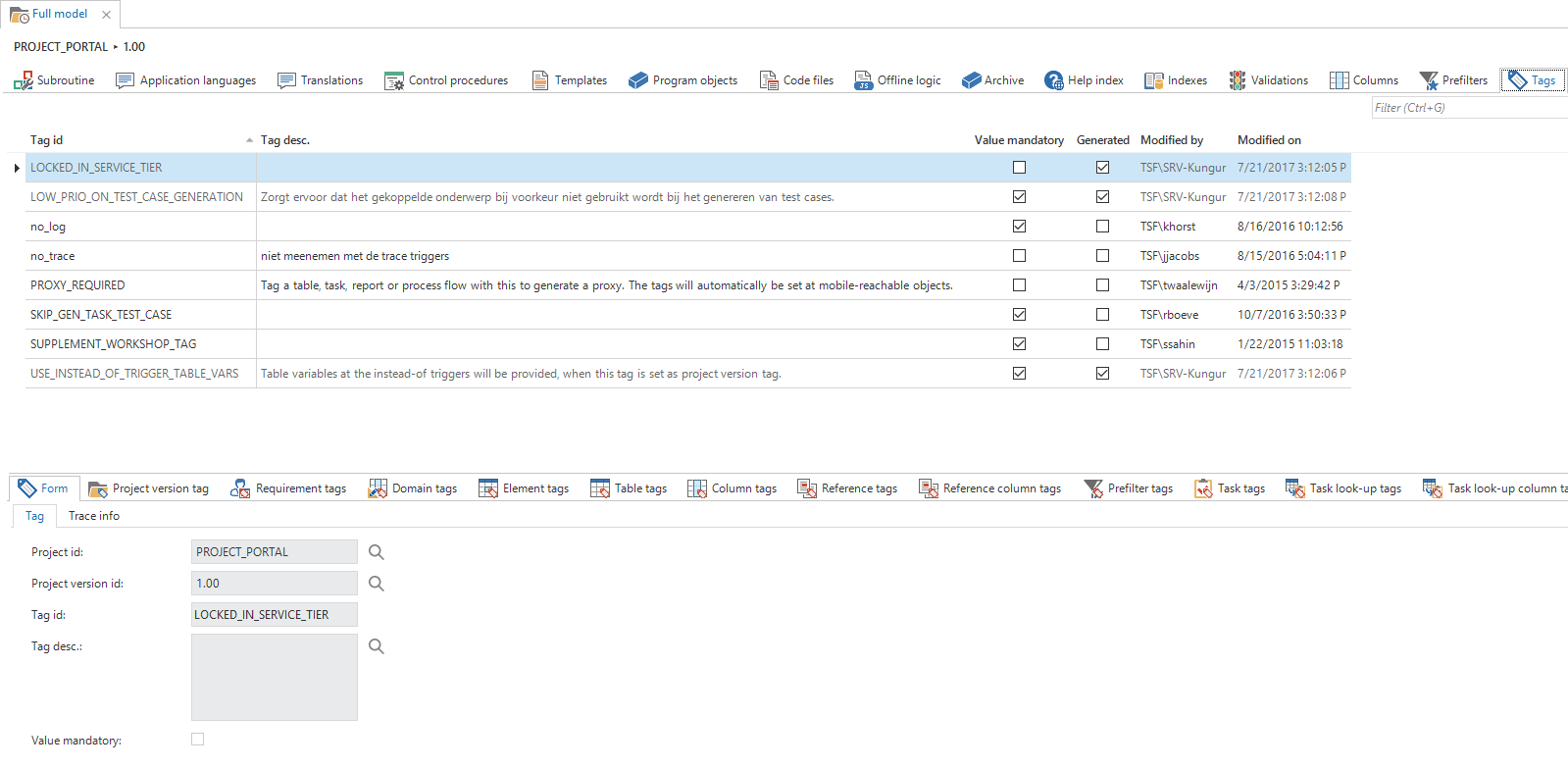Screen dimensions: 1568x769
Task: Open the Prefilters section
Action: point(1453,80)
